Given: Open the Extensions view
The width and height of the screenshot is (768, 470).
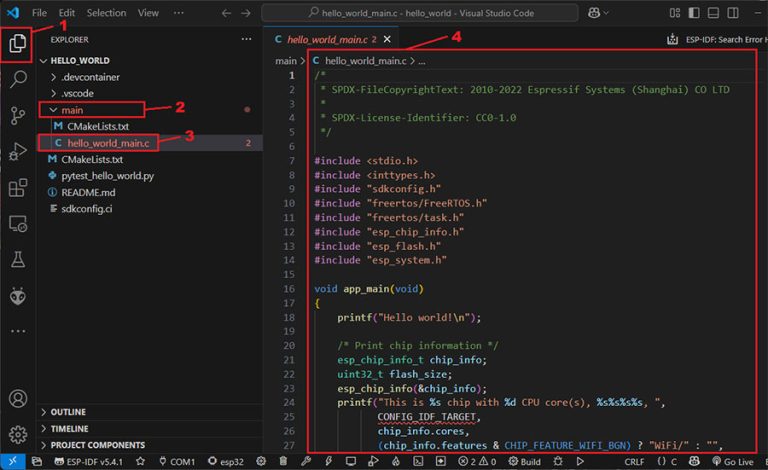Looking at the screenshot, I should pyautogui.click(x=18, y=188).
